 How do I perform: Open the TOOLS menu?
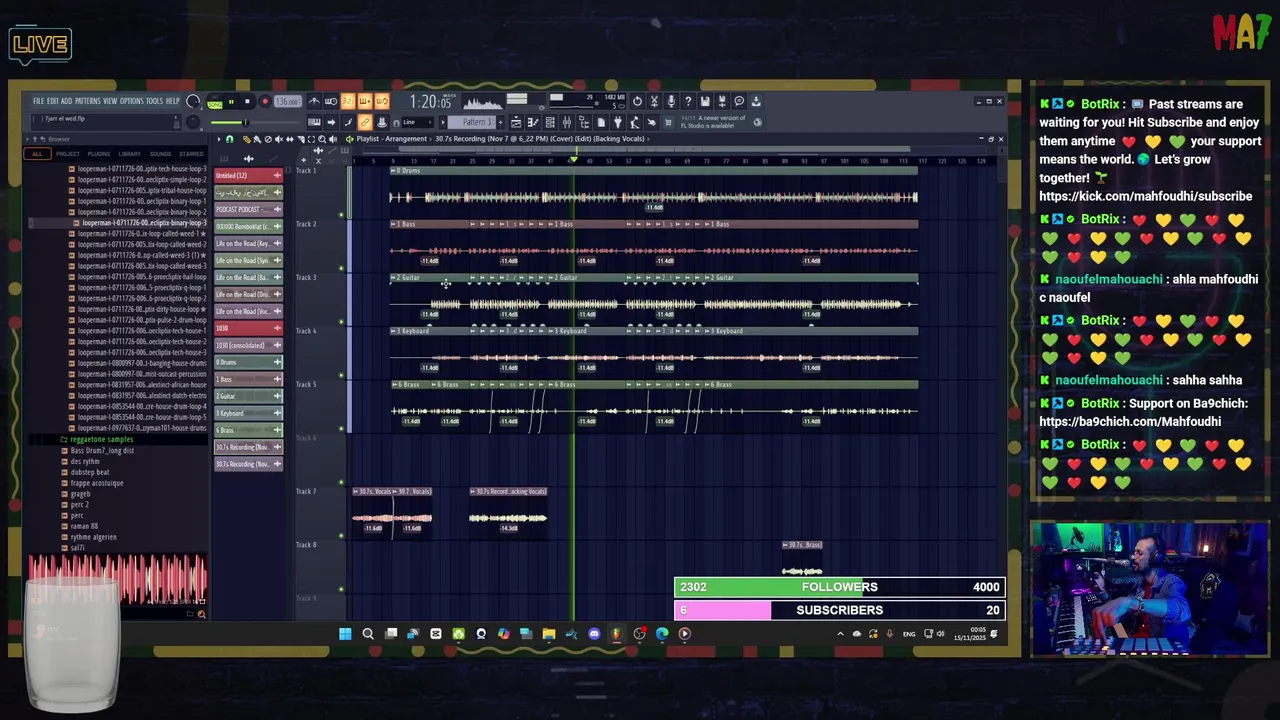coord(155,101)
